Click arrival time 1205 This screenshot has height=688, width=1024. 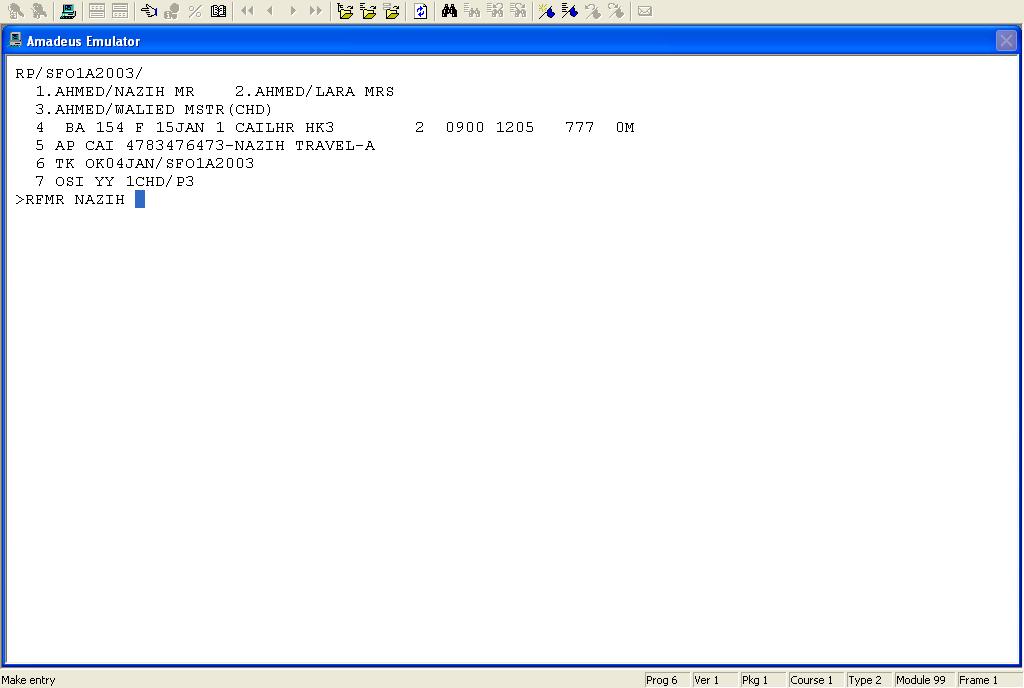pyautogui.click(x=515, y=127)
